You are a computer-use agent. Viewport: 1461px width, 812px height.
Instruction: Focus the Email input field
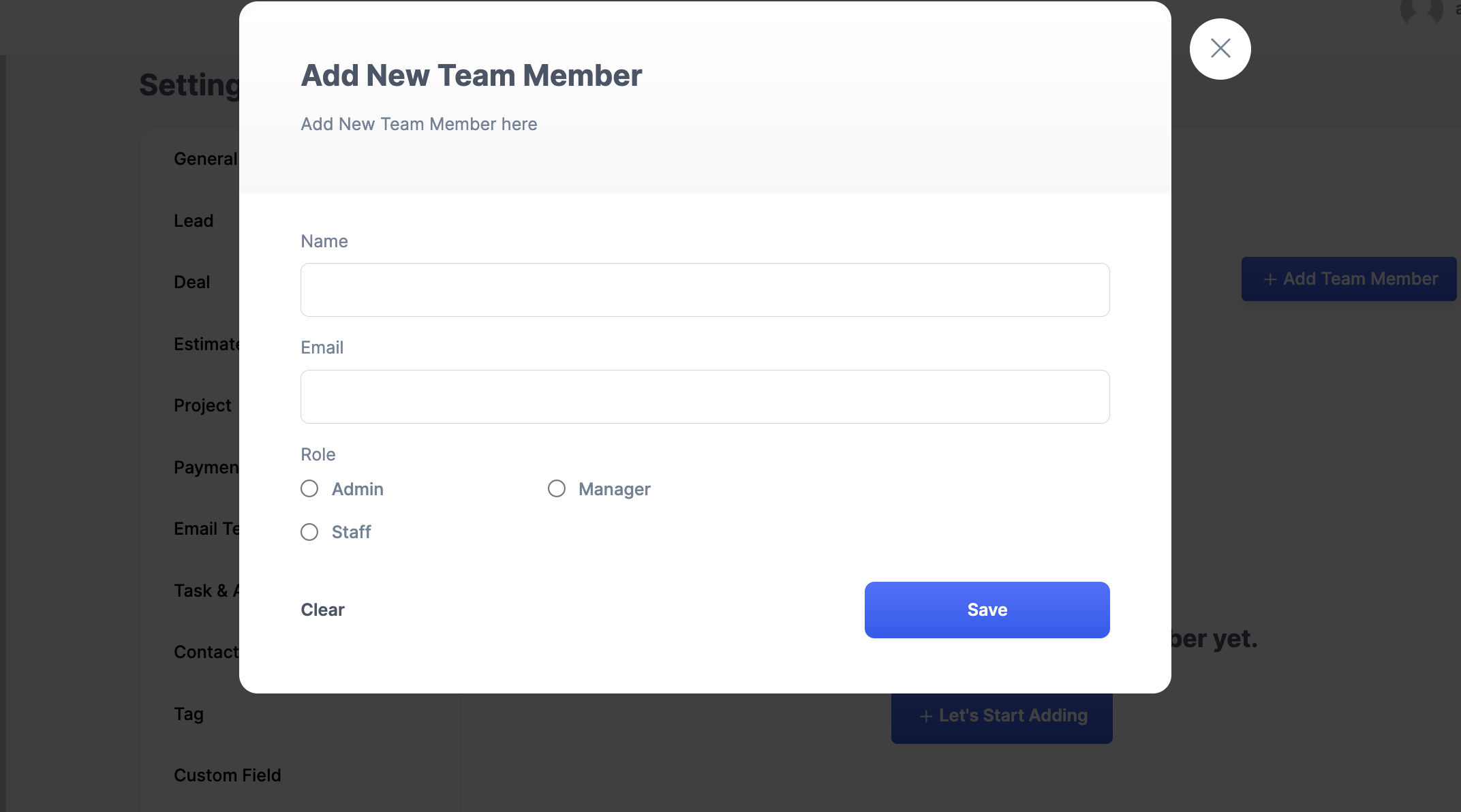click(x=705, y=396)
